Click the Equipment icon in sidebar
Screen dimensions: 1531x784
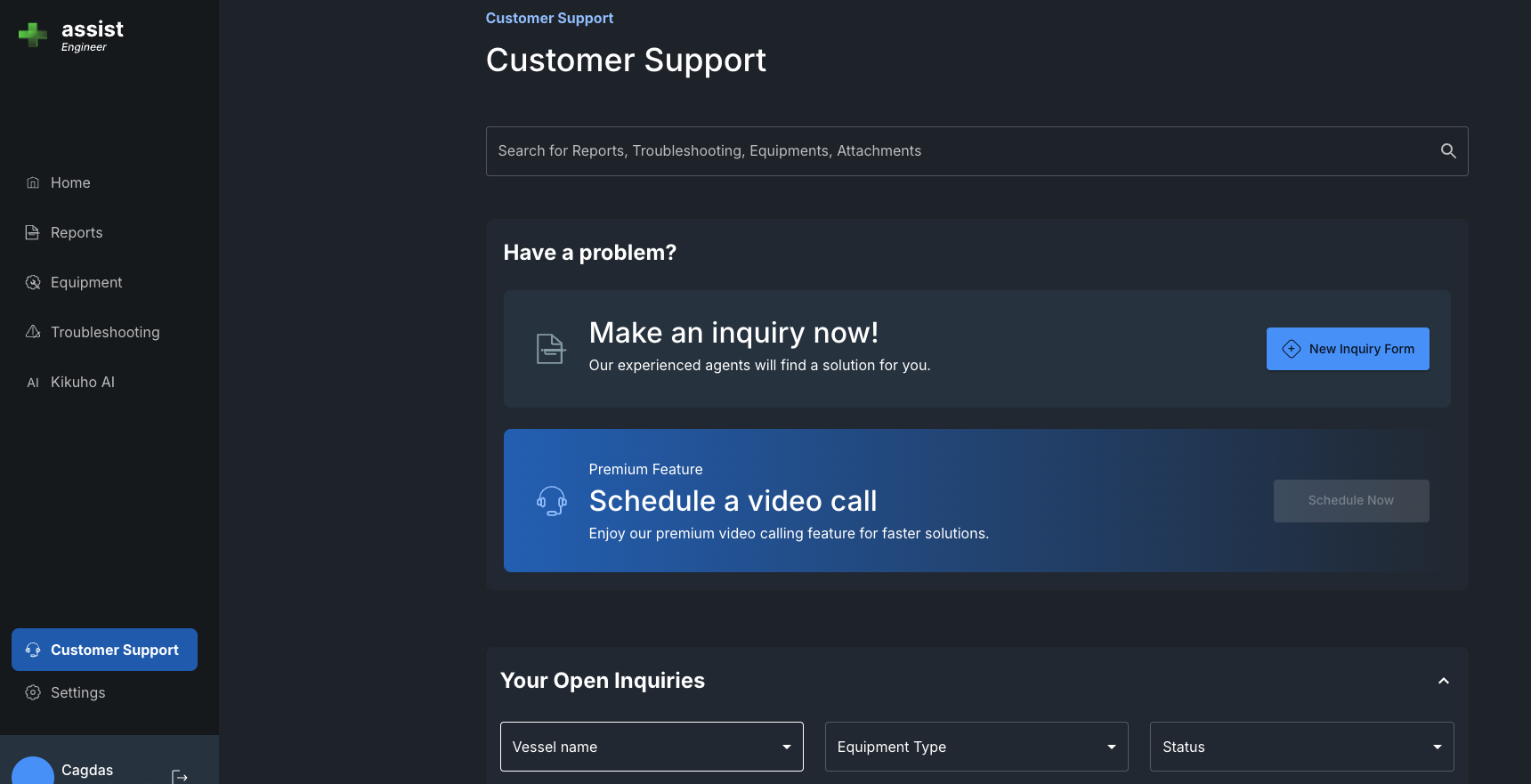[x=33, y=282]
